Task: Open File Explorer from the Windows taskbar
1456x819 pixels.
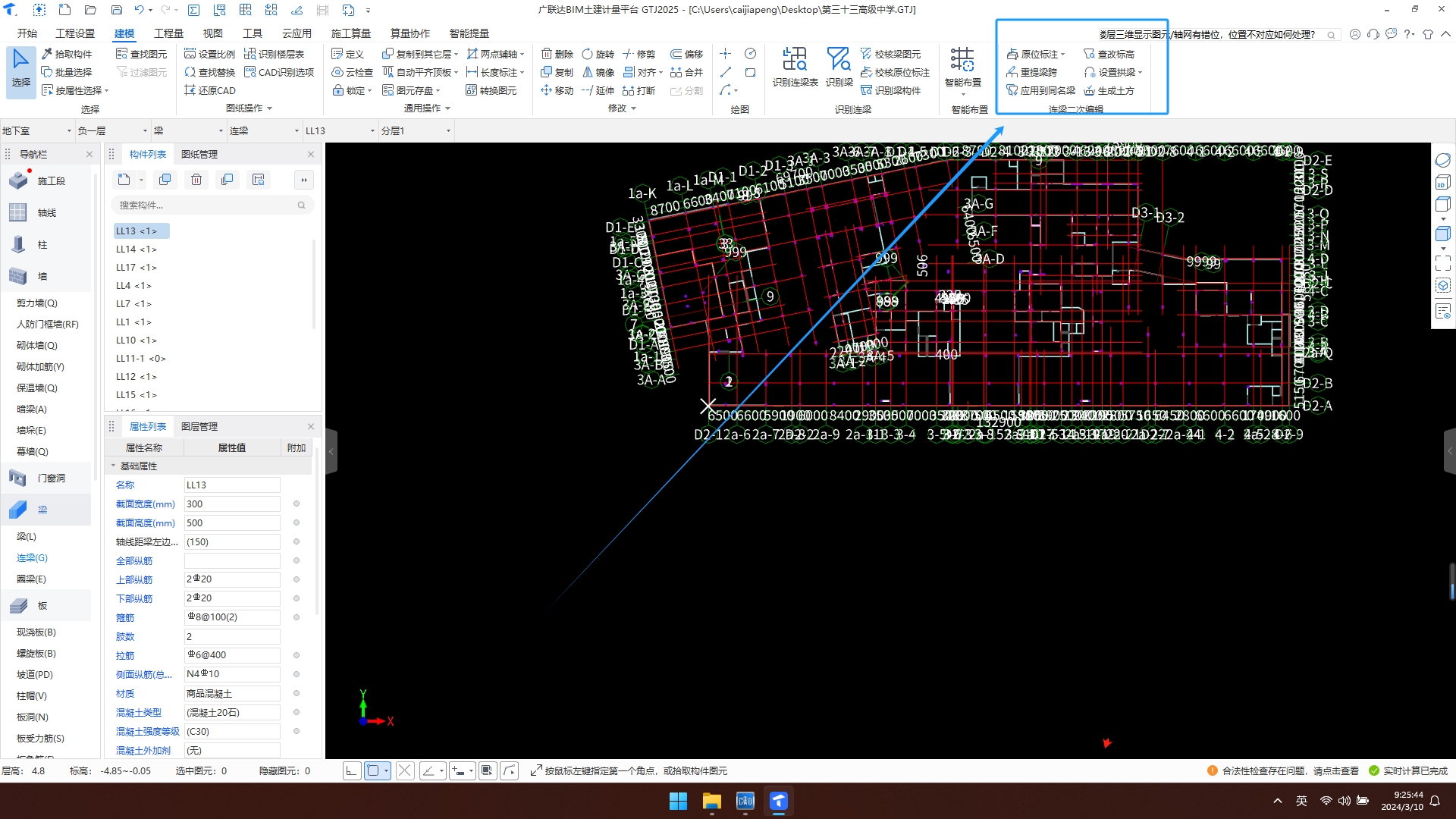Action: click(x=711, y=801)
